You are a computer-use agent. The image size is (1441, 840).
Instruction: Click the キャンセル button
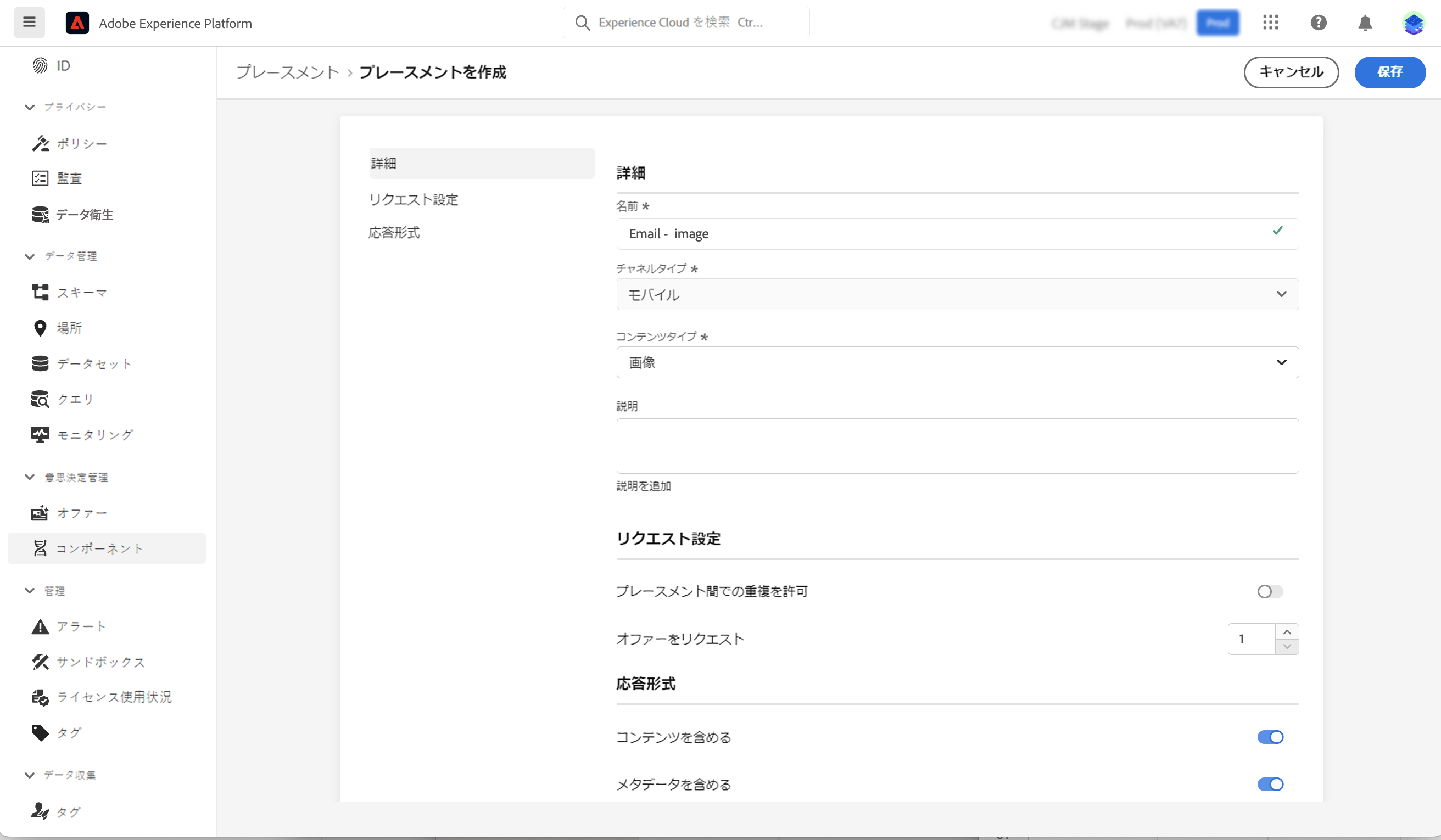coord(1291,72)
